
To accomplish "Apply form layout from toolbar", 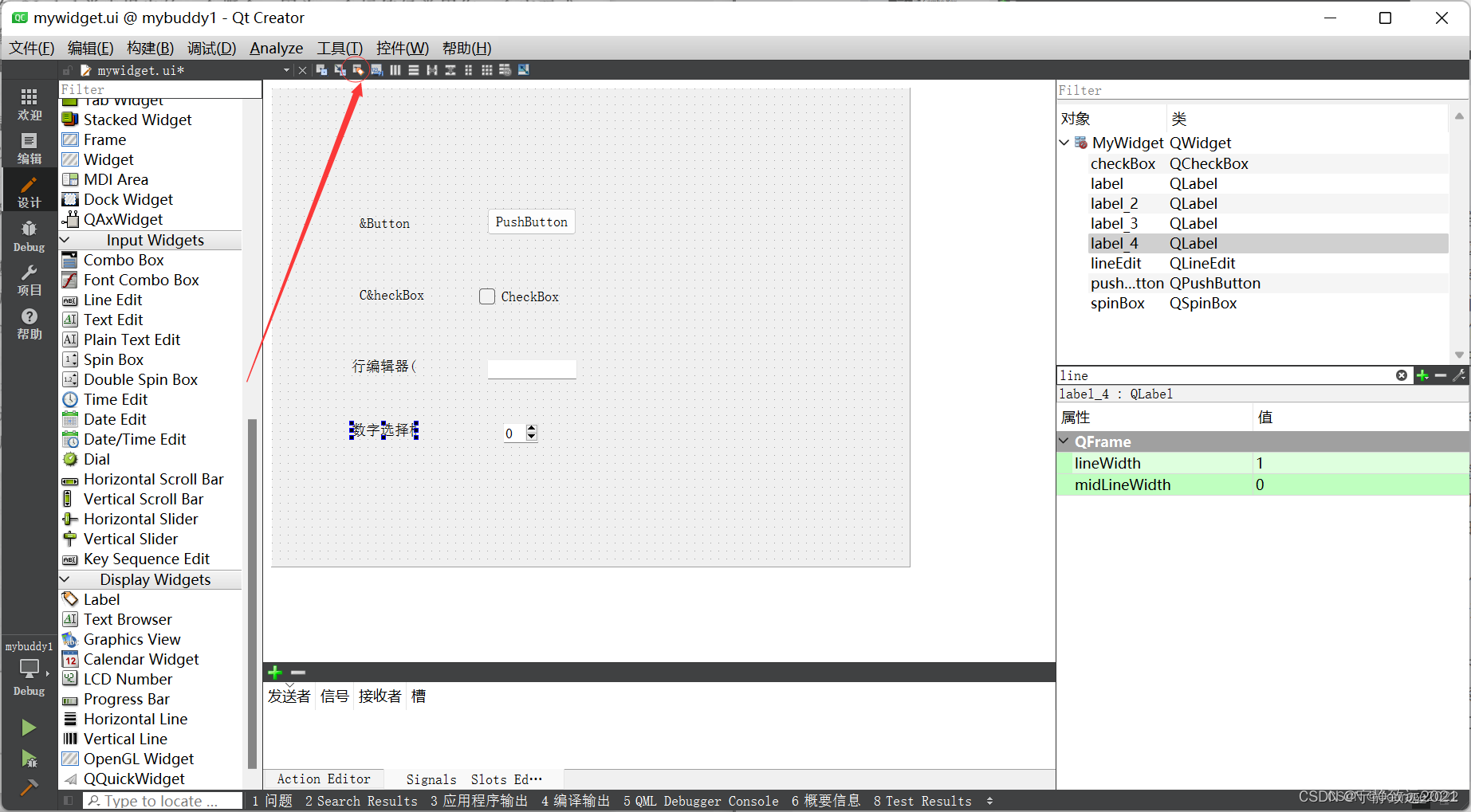I will point(468,70).
